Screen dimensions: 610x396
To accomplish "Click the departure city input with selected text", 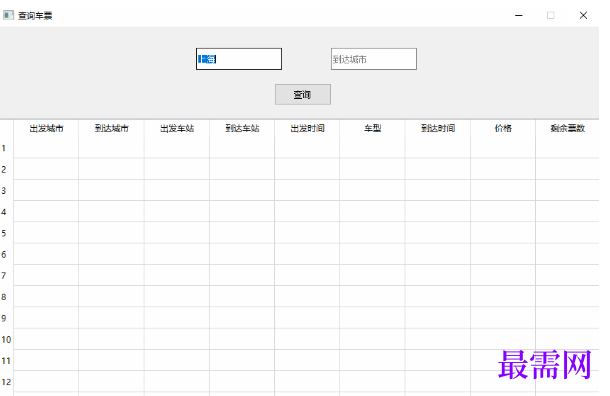I will (238, 59).
